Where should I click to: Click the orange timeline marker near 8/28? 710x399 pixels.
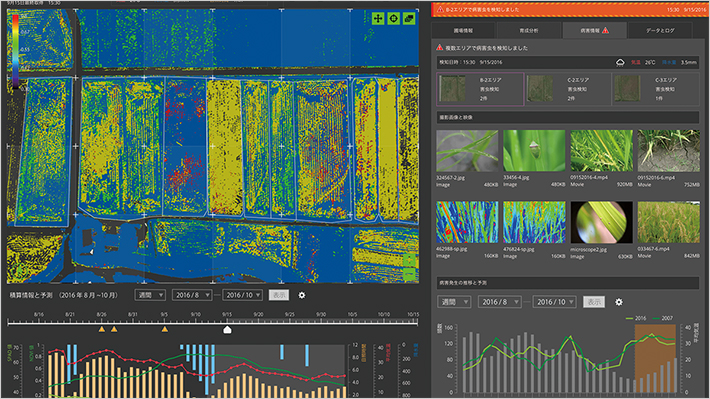coord(114,329)
